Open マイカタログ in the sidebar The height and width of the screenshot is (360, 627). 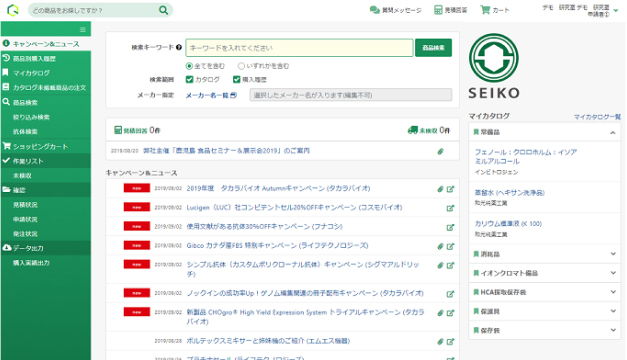point(46,73)
